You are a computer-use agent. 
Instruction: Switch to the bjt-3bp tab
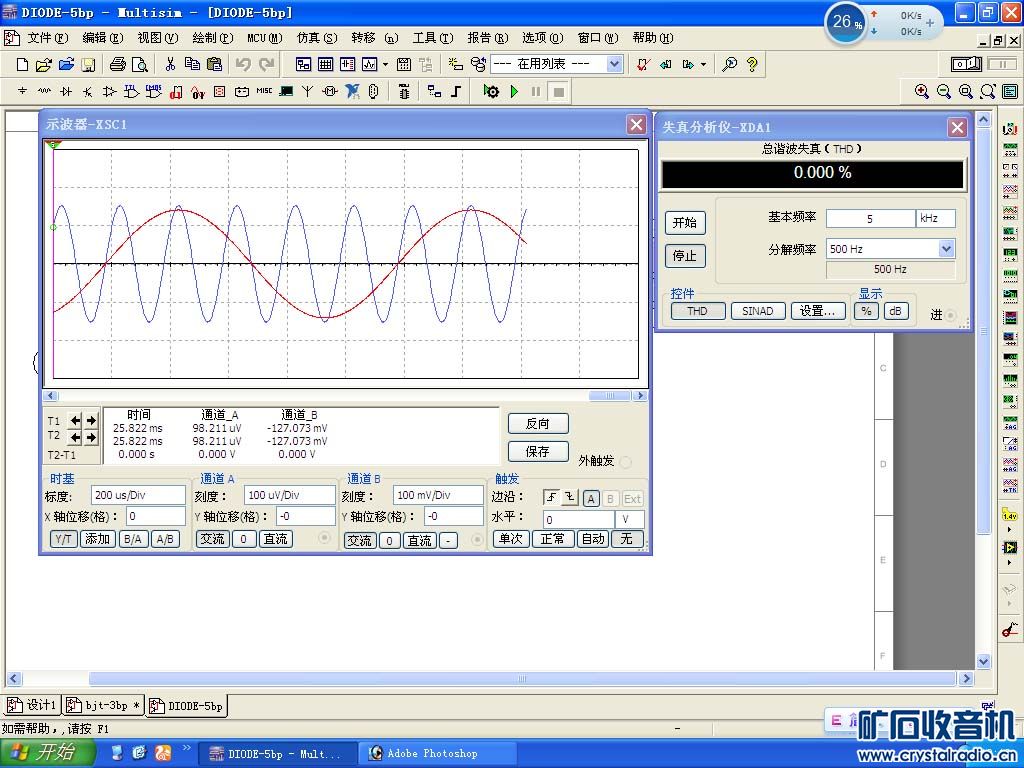click(104, 705)
